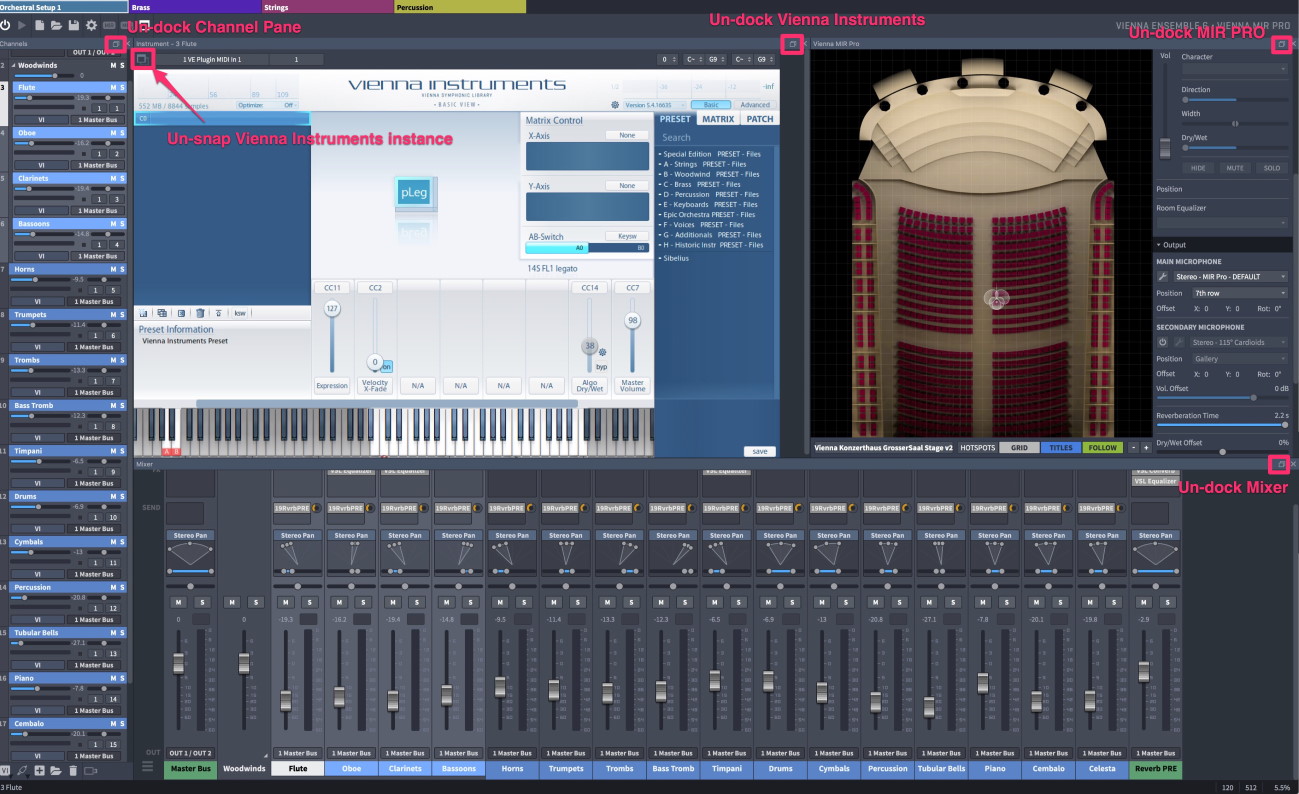
Task: Mute the Horns channel in channel list
Action: point(113,269)
